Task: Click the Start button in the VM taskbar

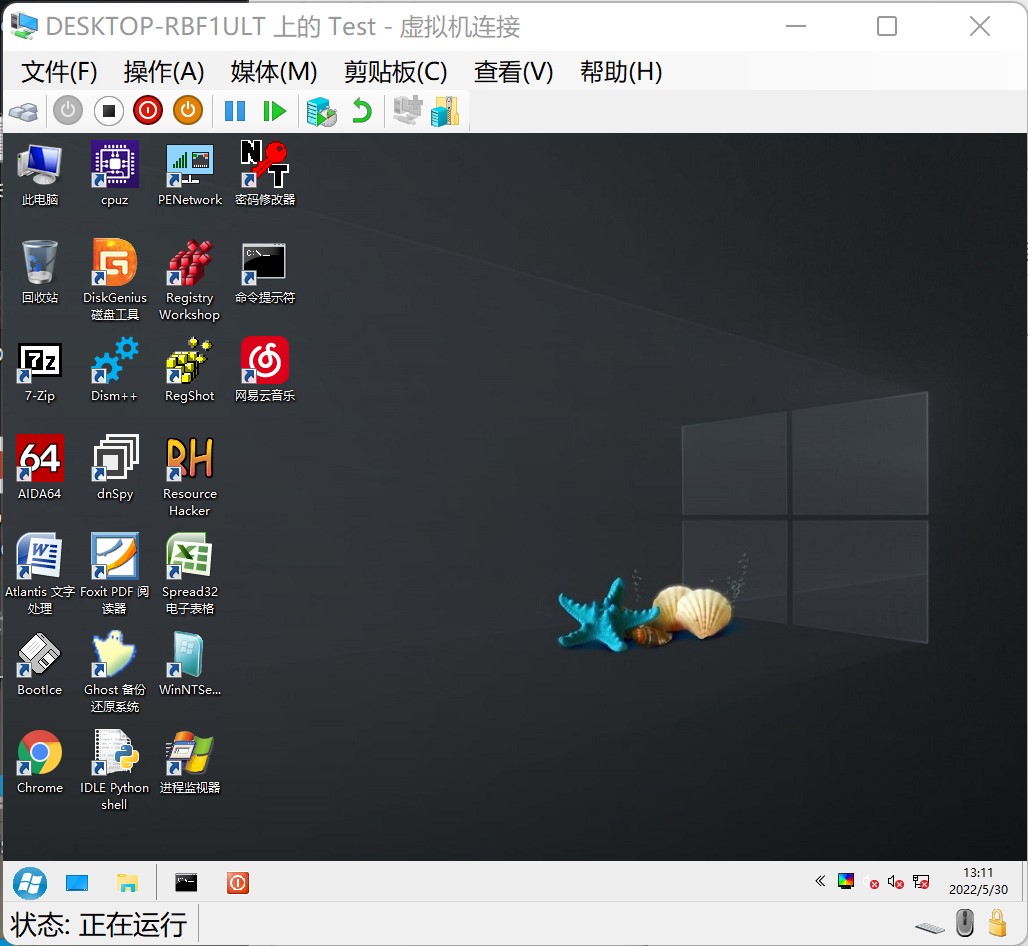Action: (29, 883)
